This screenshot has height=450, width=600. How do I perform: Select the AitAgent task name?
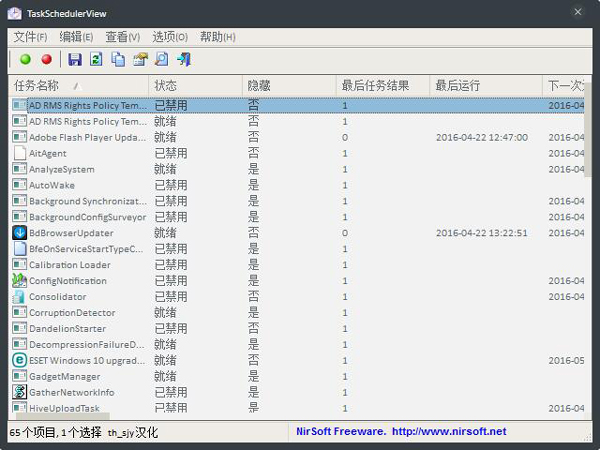tap(48, 153)
